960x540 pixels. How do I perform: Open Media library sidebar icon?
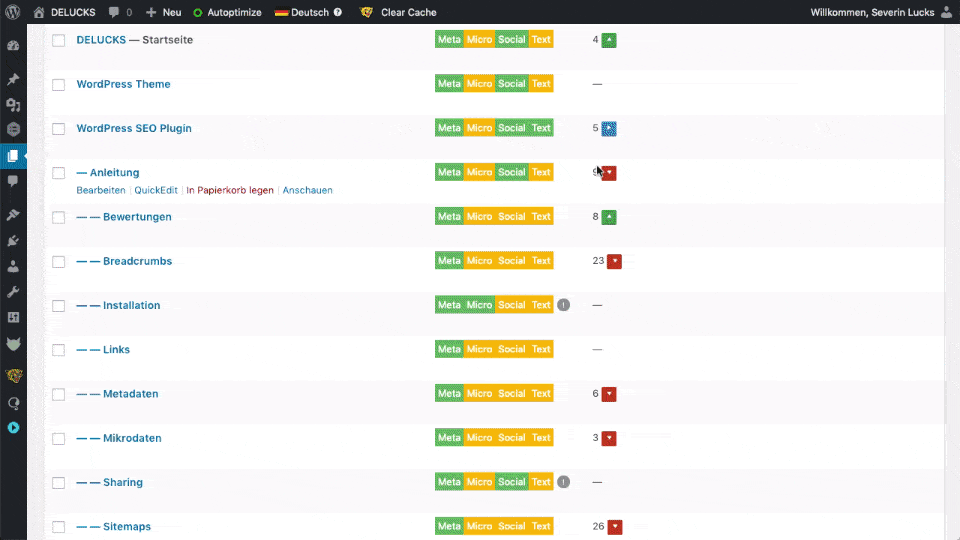13,105
